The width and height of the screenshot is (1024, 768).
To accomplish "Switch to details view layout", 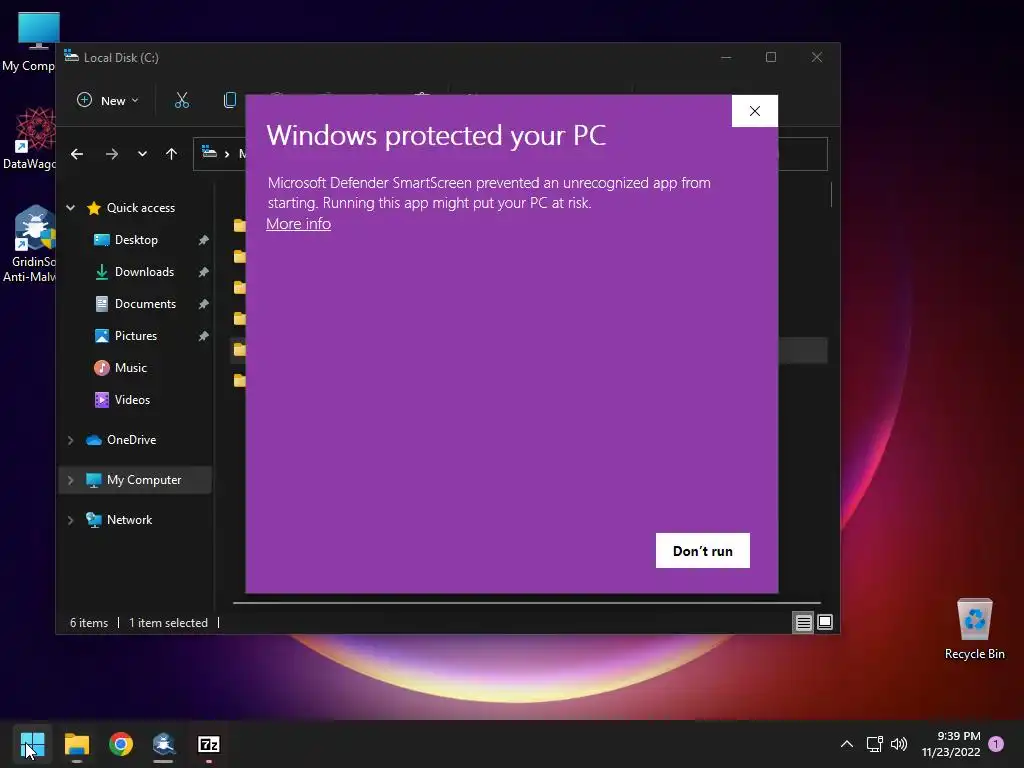I will point(803,622).
